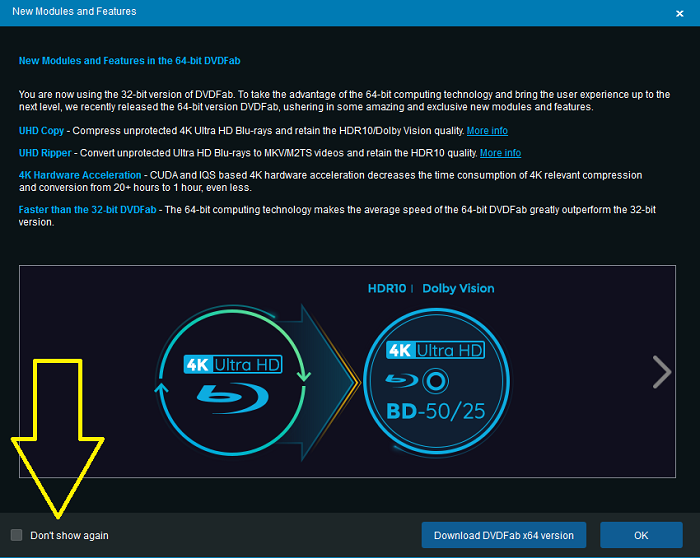Open More info link for UHD Copy
This screenshot has height=558, width=700.
pyautogui.click(x=487, y=131)
